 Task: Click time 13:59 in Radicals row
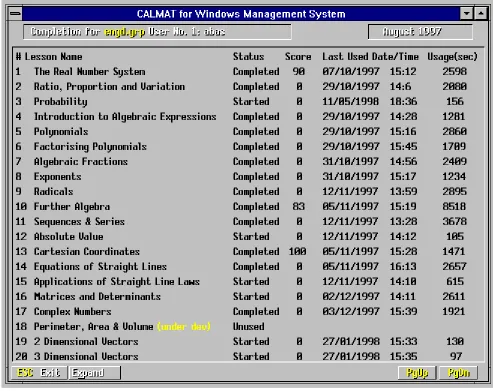pyautogui.click(x=403, y=192)
